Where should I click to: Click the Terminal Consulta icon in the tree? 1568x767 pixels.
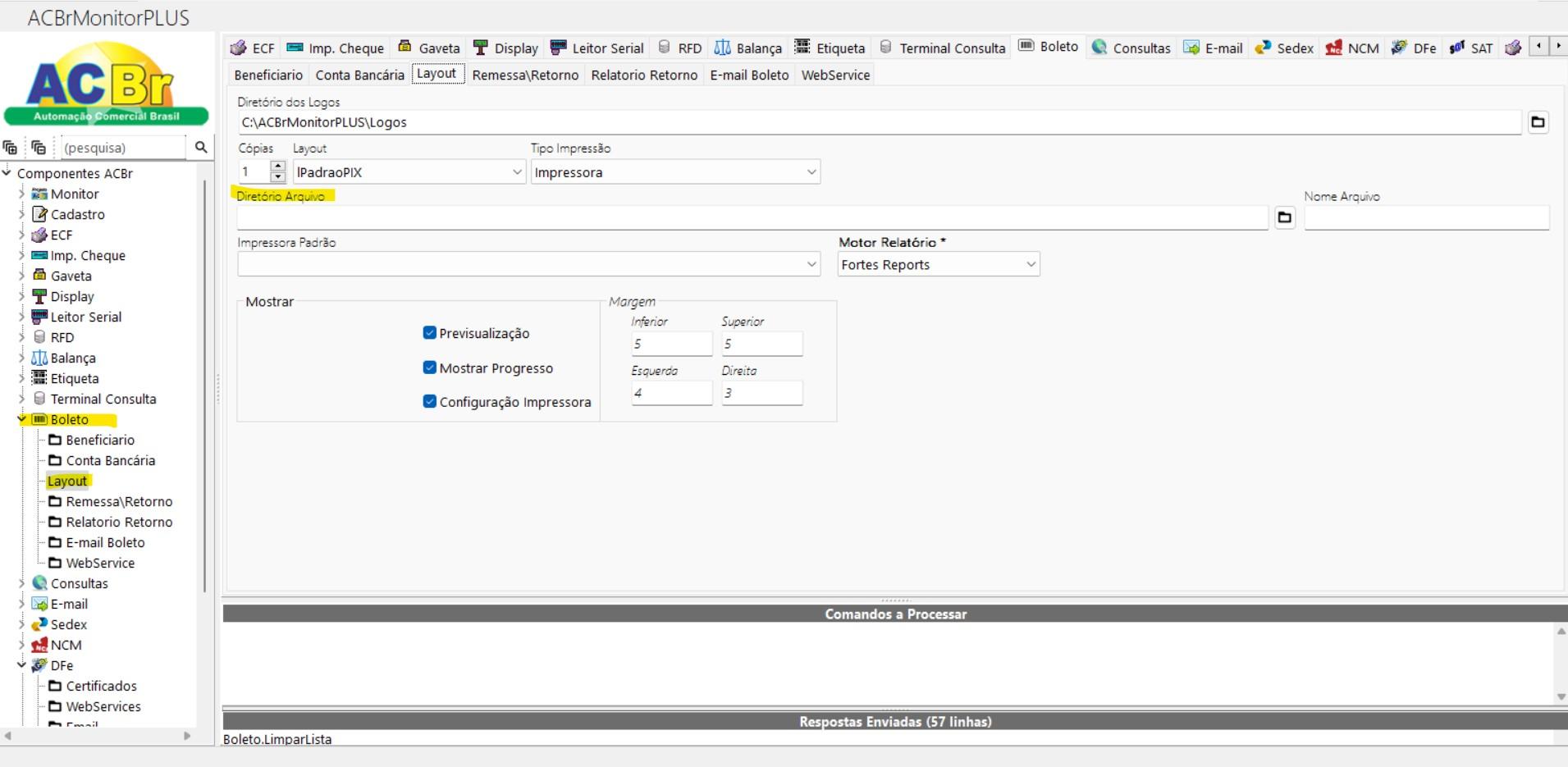39,399
